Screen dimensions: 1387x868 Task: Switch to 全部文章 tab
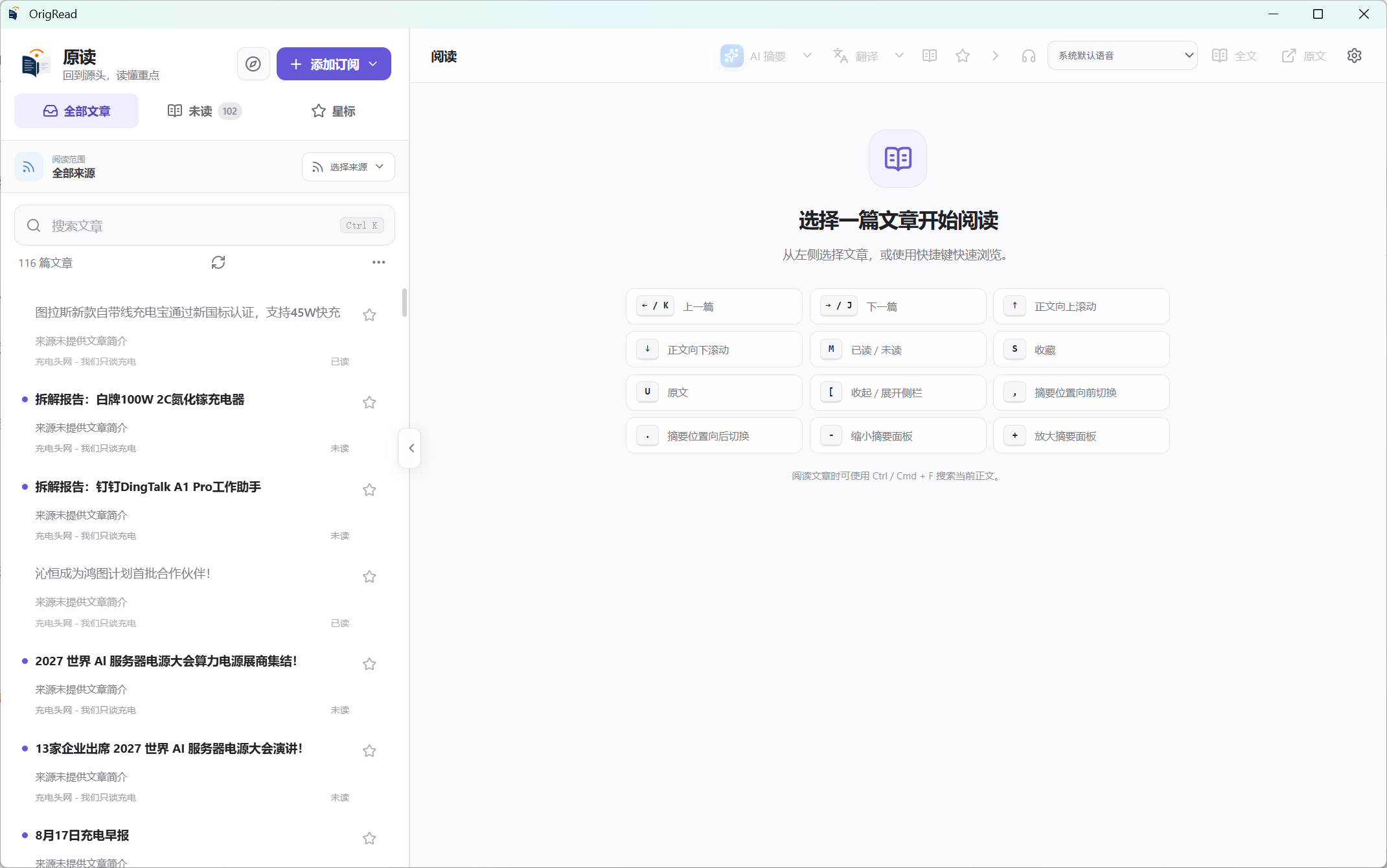[76, 111]
